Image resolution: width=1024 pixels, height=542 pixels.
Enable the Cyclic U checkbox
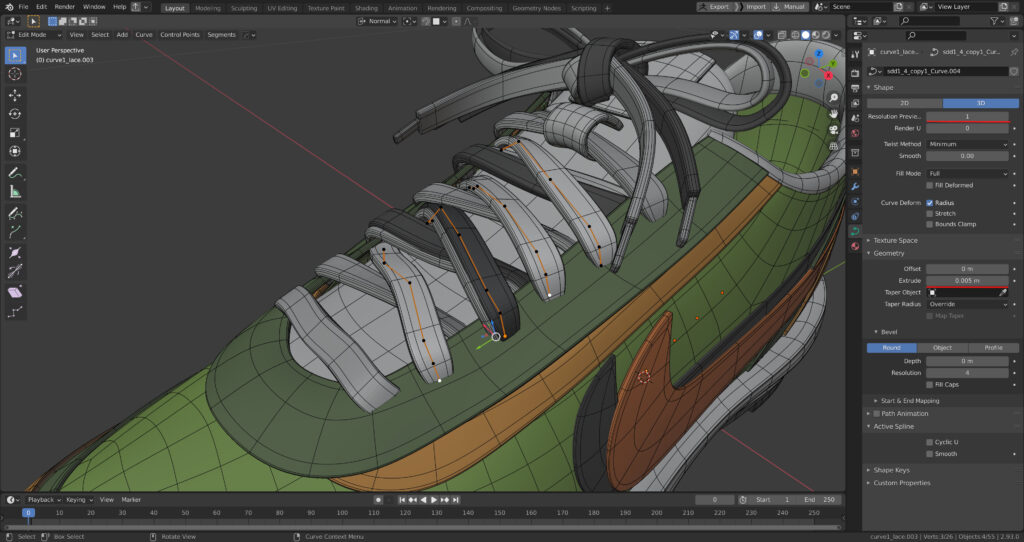point(929,442)
